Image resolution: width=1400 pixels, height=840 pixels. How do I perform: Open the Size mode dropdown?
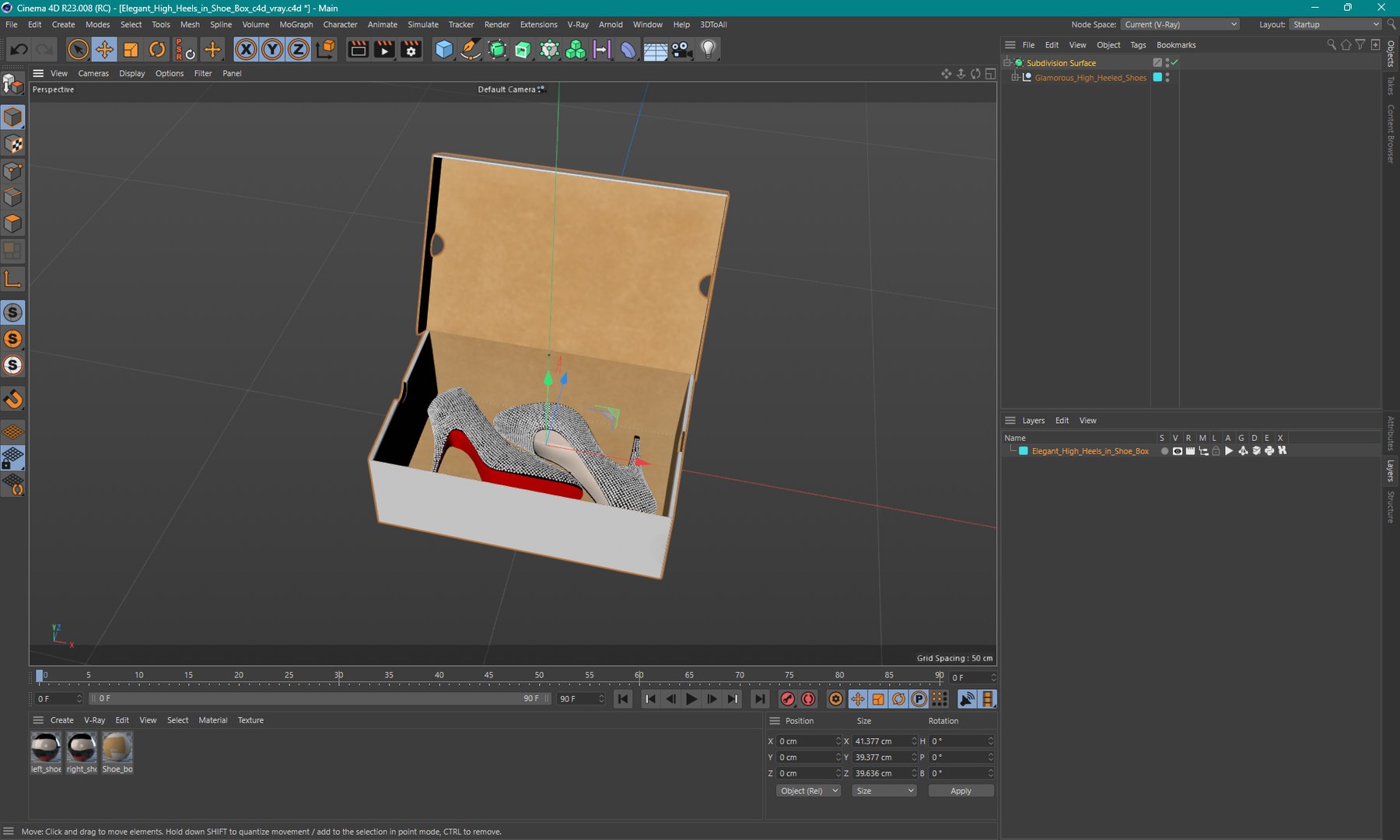(884, 791)
